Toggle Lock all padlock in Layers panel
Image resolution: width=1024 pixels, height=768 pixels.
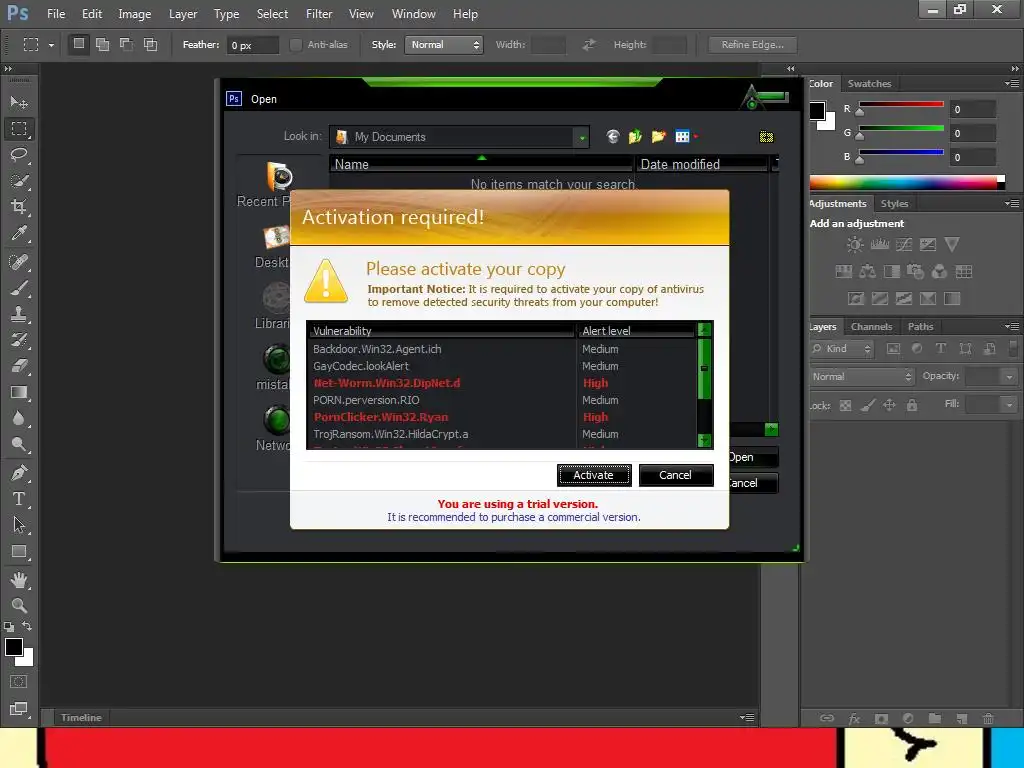pos(912,406)
